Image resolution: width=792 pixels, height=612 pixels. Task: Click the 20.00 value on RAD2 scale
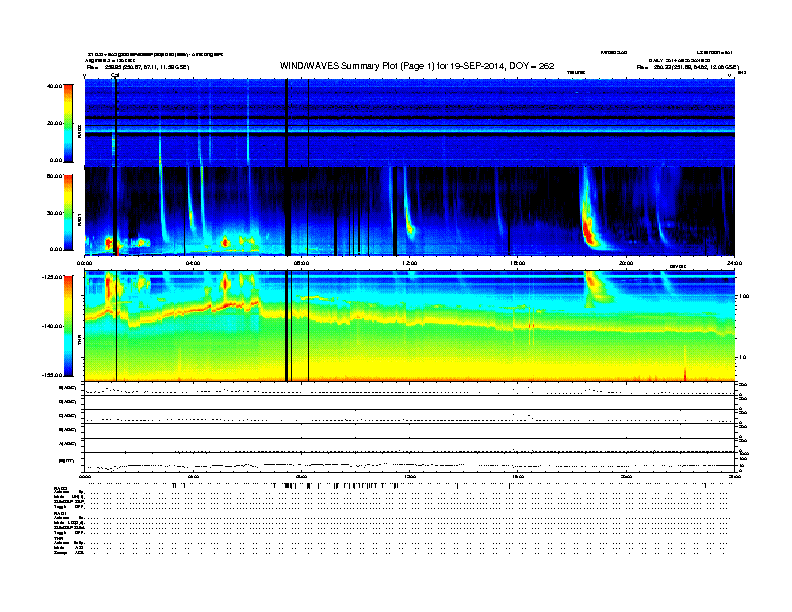55,123
